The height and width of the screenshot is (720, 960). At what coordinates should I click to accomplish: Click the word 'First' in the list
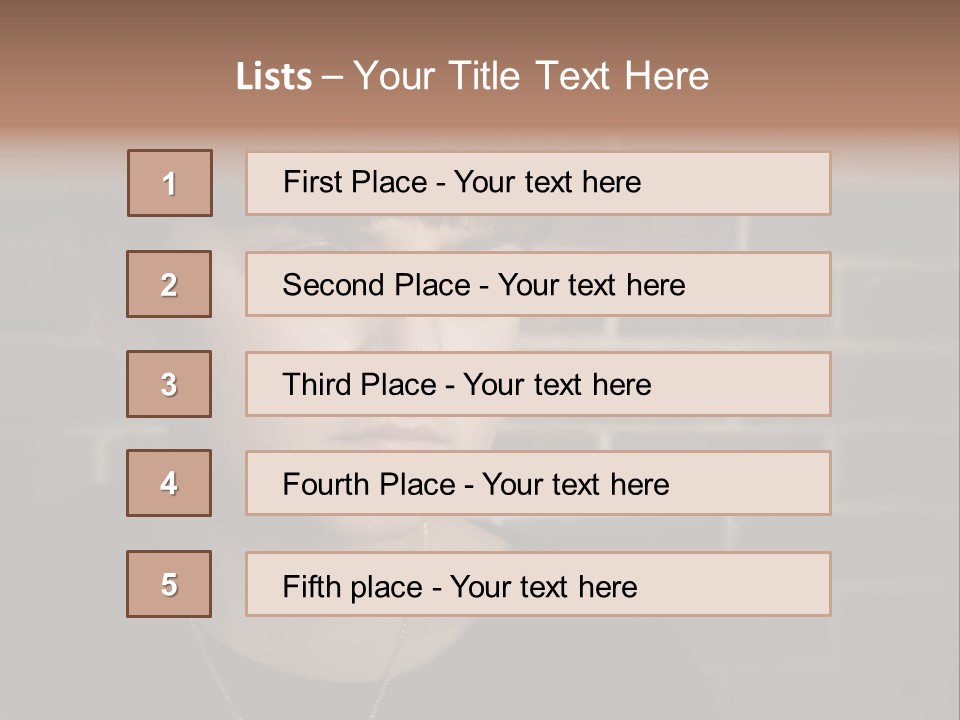pos(313,182)
